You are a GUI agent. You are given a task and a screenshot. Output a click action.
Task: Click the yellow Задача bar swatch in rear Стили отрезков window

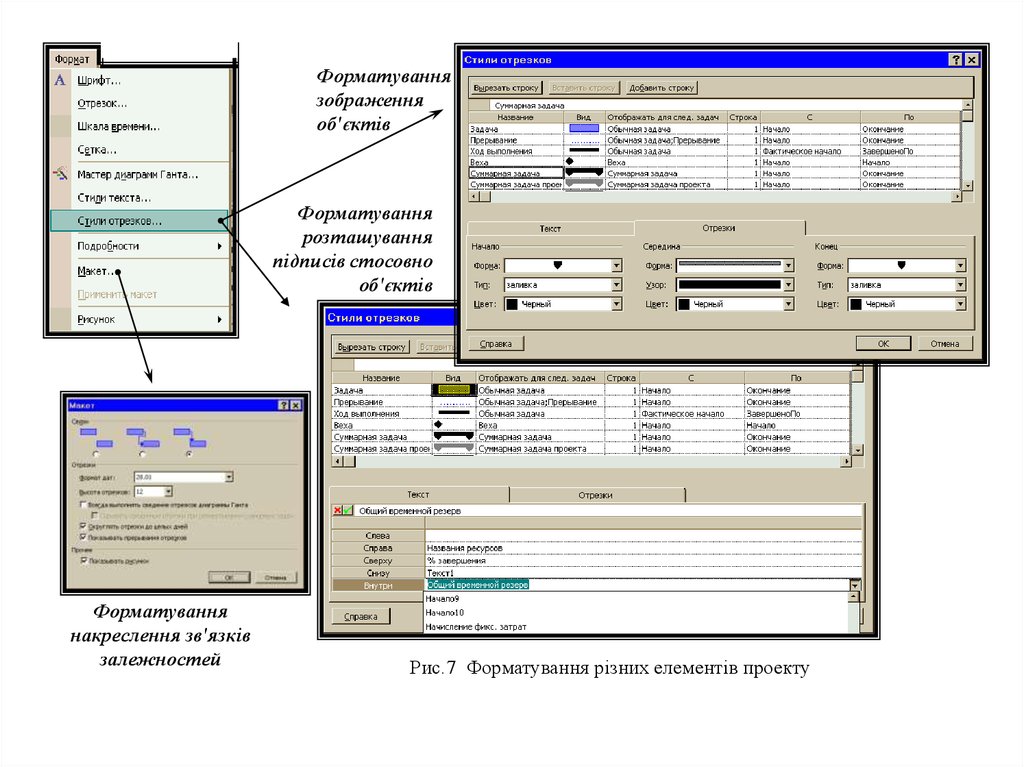(454, 389)
